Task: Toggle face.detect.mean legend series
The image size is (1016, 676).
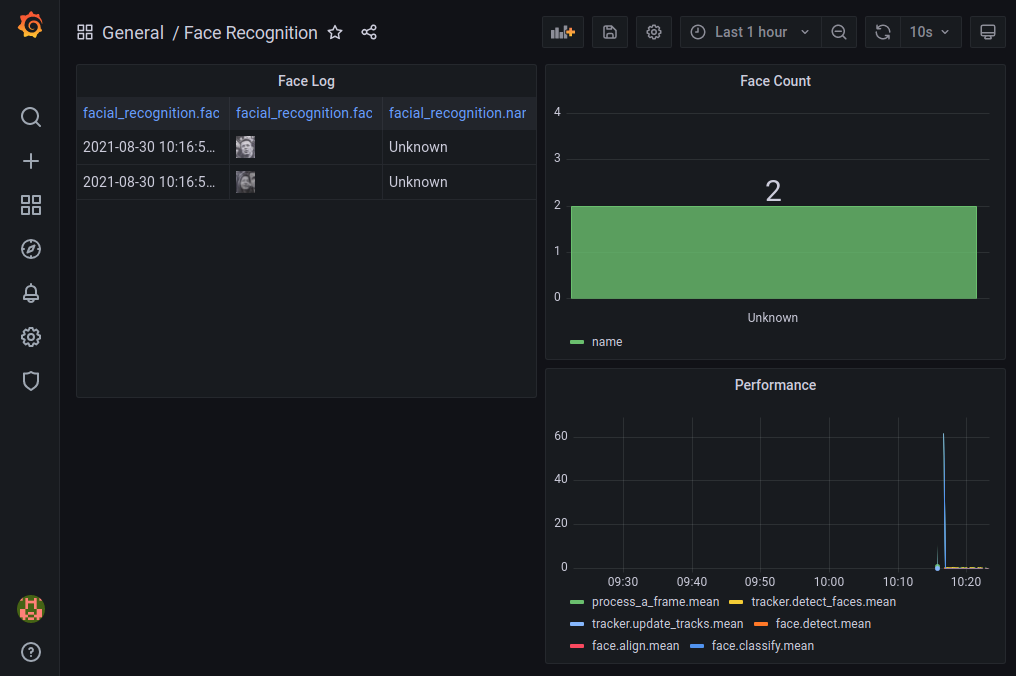Action: click(x=823, y=624)
